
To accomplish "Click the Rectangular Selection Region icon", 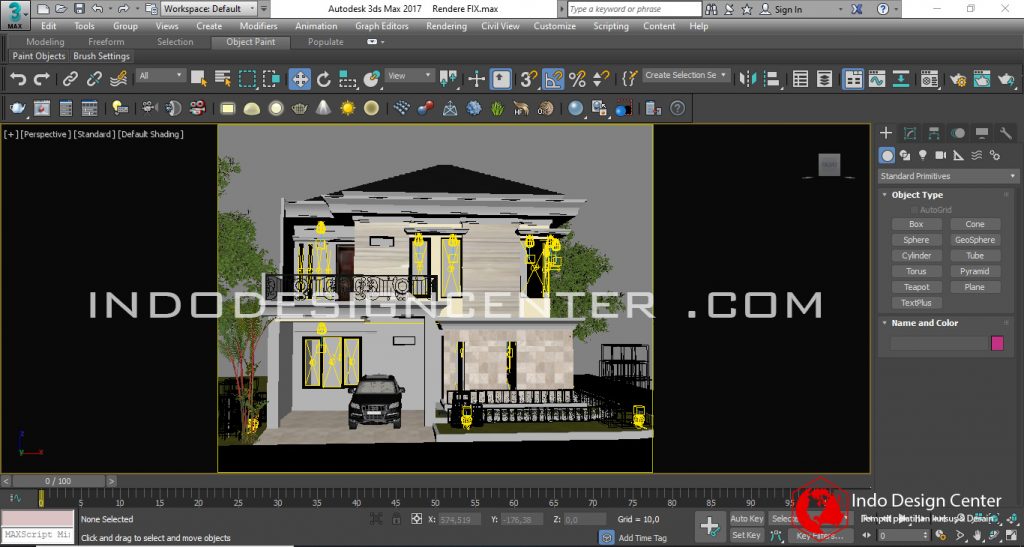I will [247, 79].
